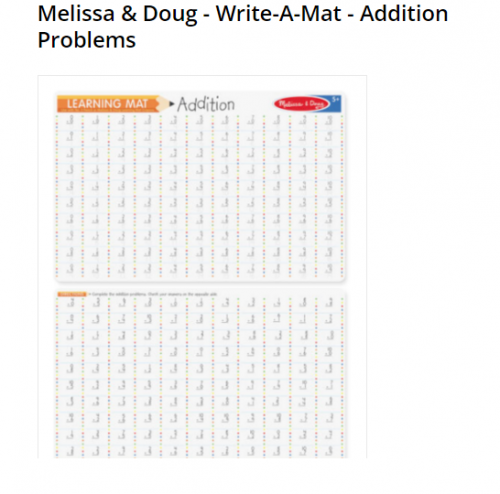Viewport: 500px width, 494px height.
Task: Click the directions sentence on lower mat
Action: (153, 294)
